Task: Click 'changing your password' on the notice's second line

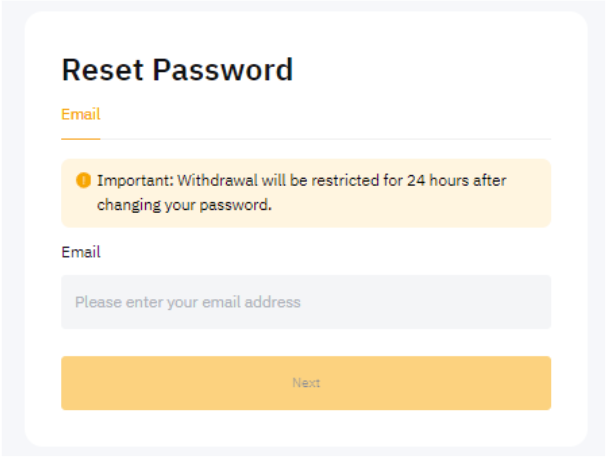Action: 185,206
